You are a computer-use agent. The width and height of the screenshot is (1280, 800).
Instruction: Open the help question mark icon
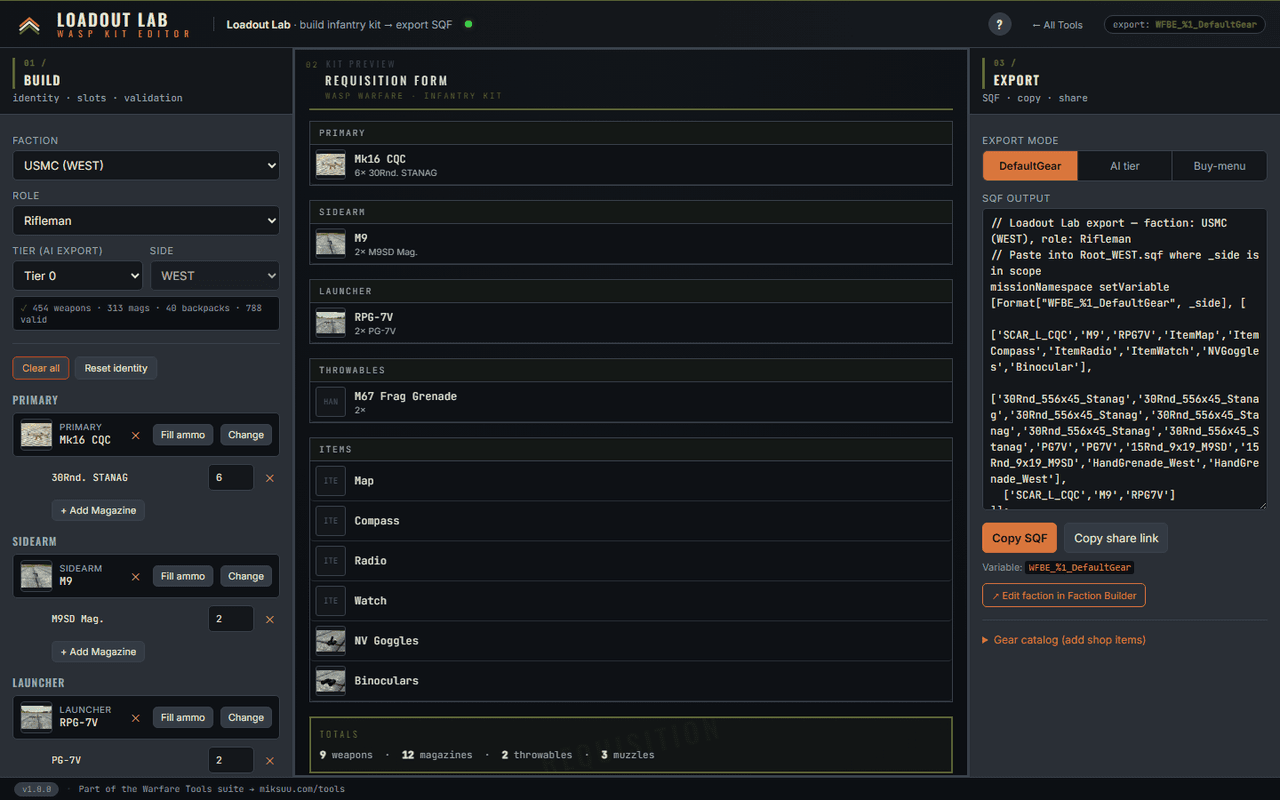point(999,25)
